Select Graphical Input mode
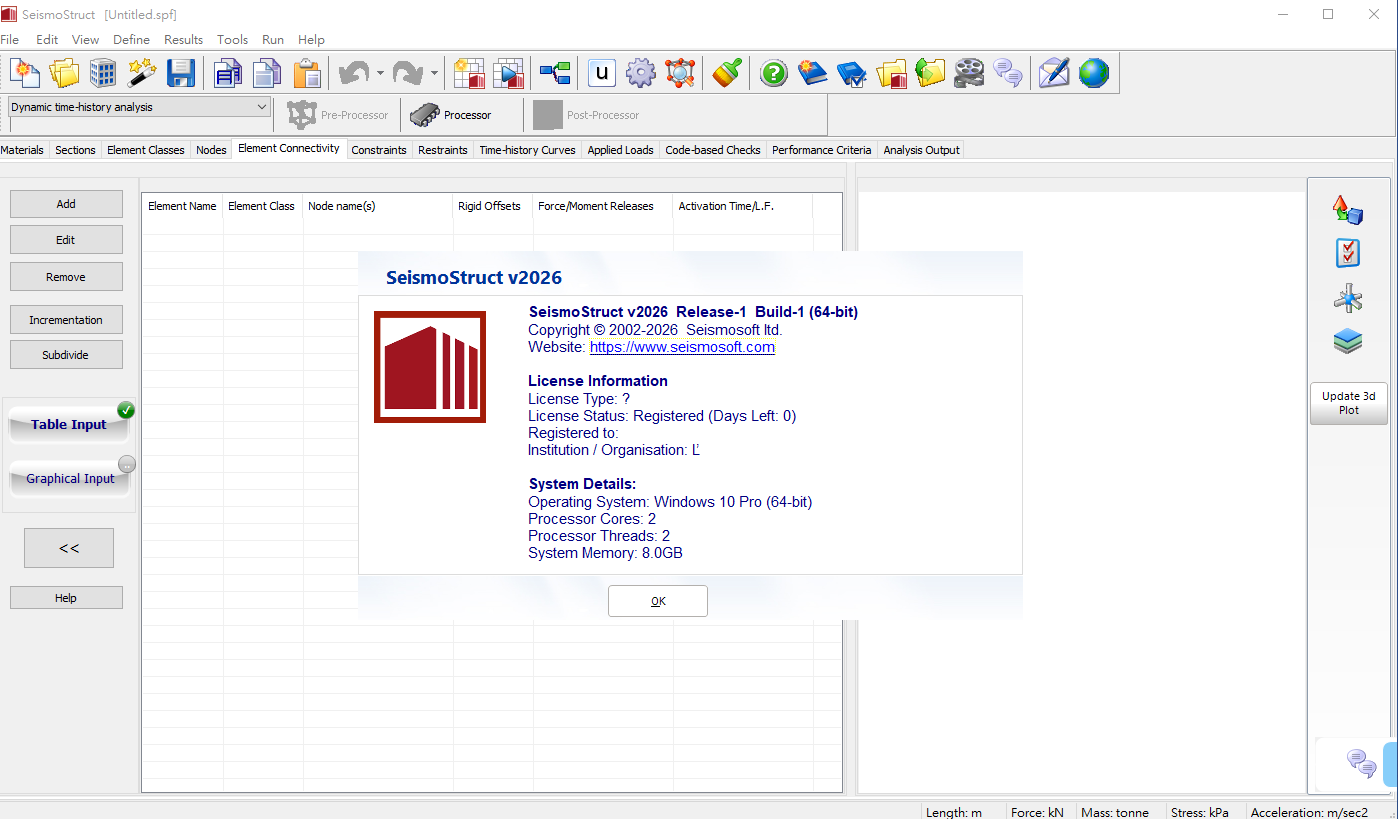This screenshot has height=819, width=1398. click(x=70, y=478)
